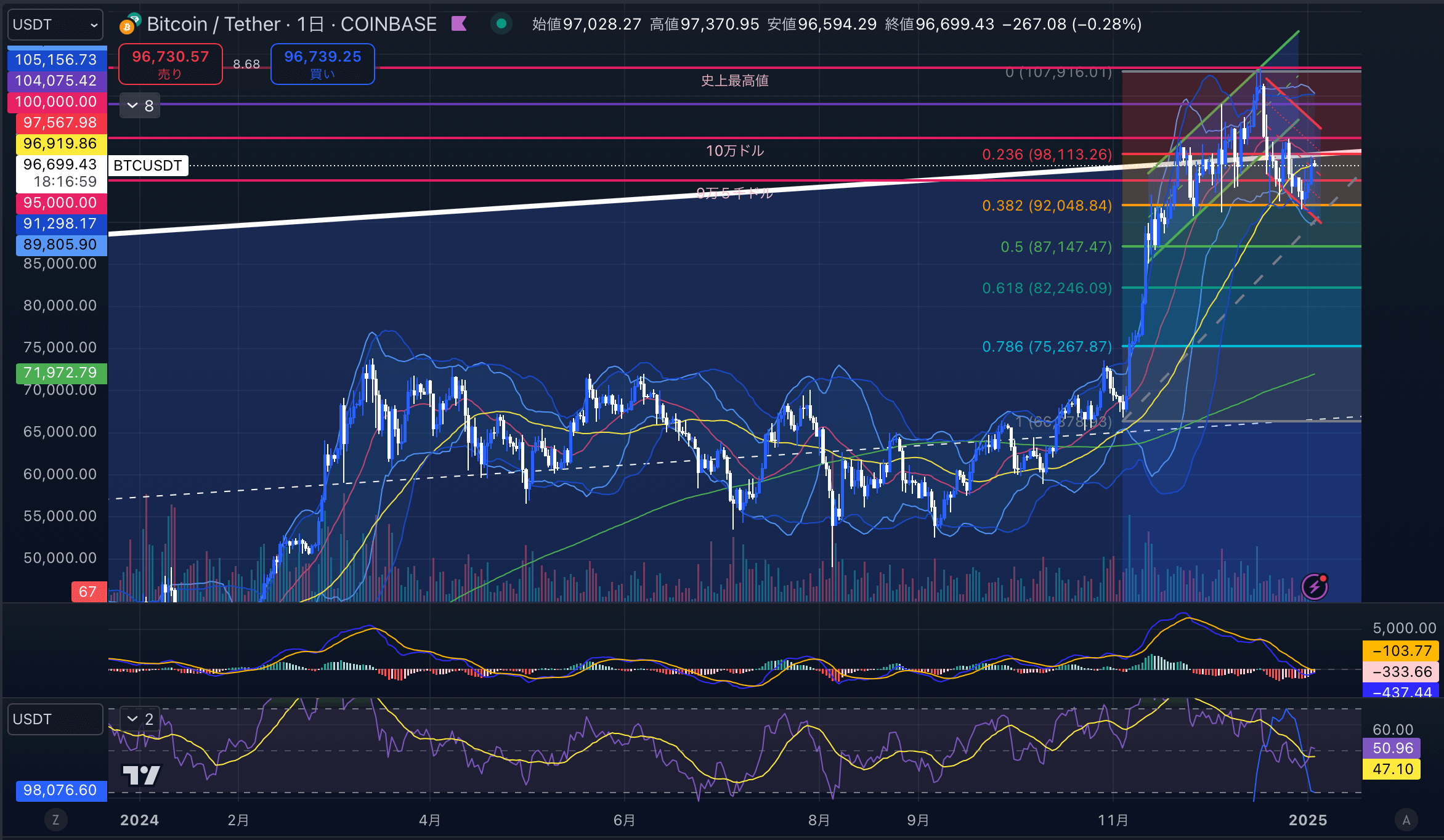Click the TradingView logo icon

click(142, 775)
